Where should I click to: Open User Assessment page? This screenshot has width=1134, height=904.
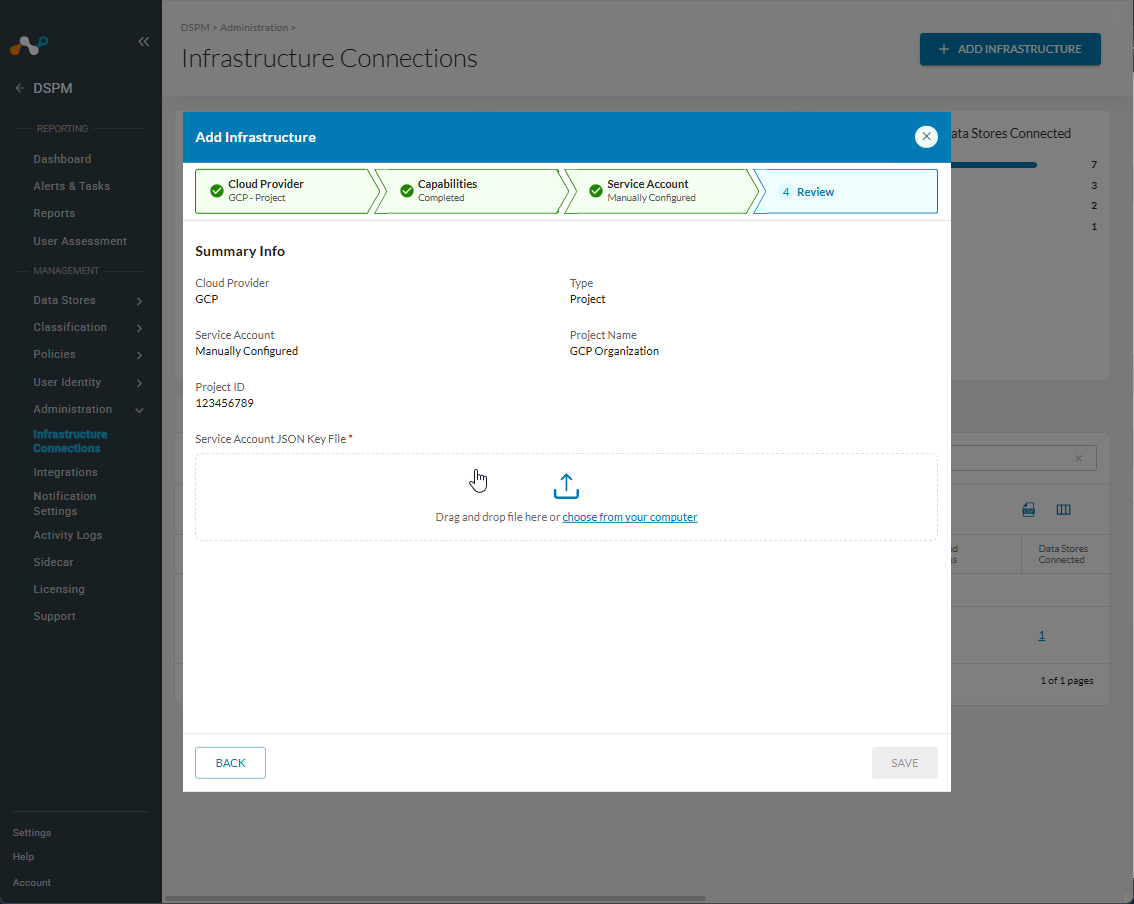click(x=80, y=241)
